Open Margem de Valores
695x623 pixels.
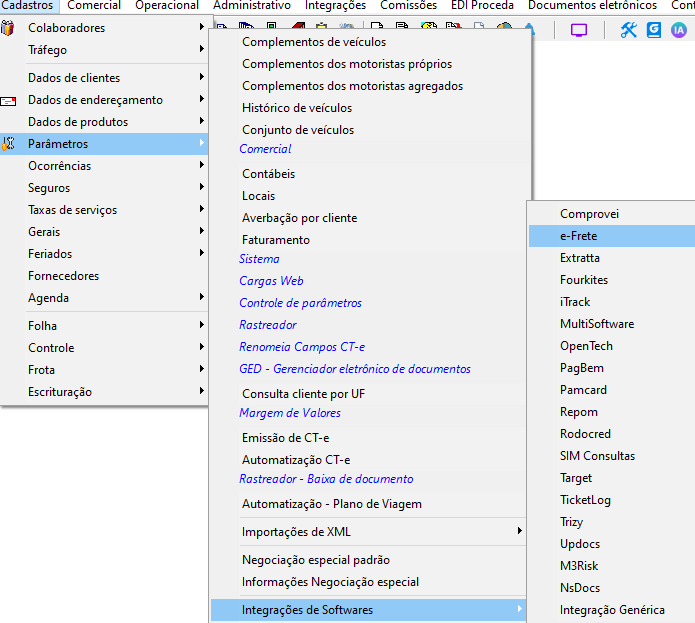(x=290, y=413)
